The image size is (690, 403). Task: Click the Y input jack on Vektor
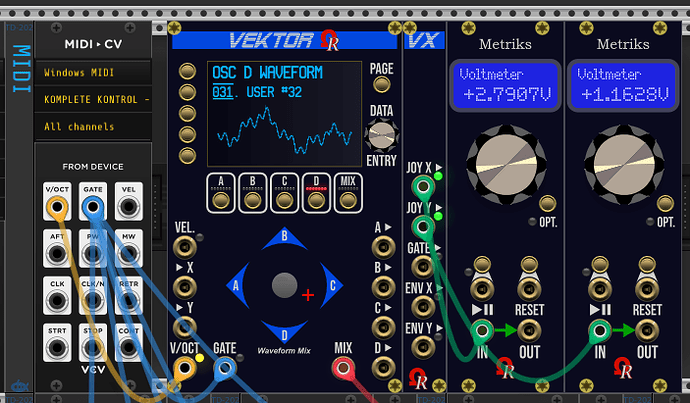pyautogui.click(x=184, y=327)
